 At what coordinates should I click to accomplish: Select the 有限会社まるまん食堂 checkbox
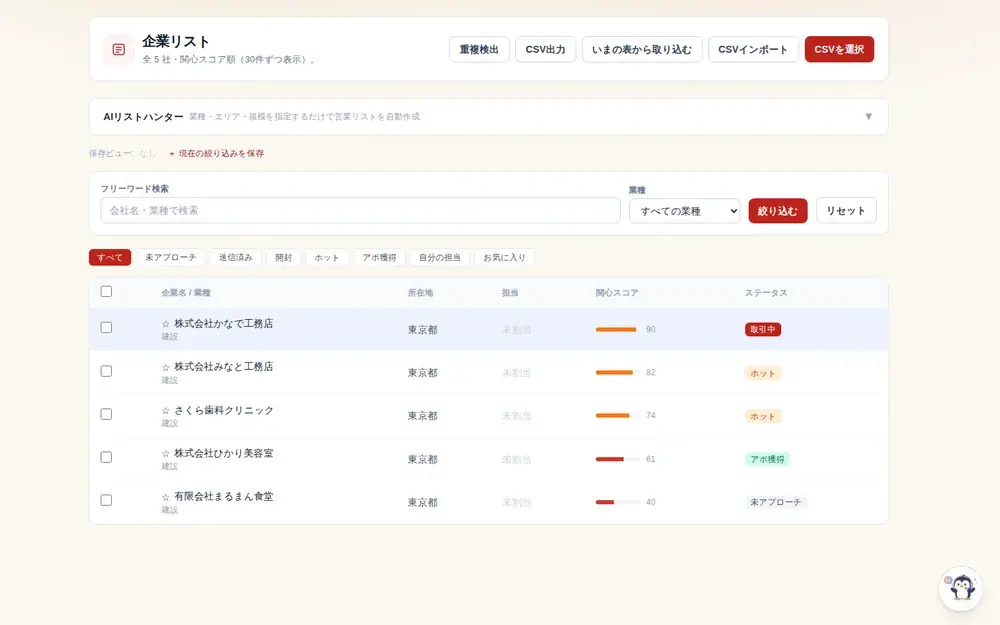[107, 500]
